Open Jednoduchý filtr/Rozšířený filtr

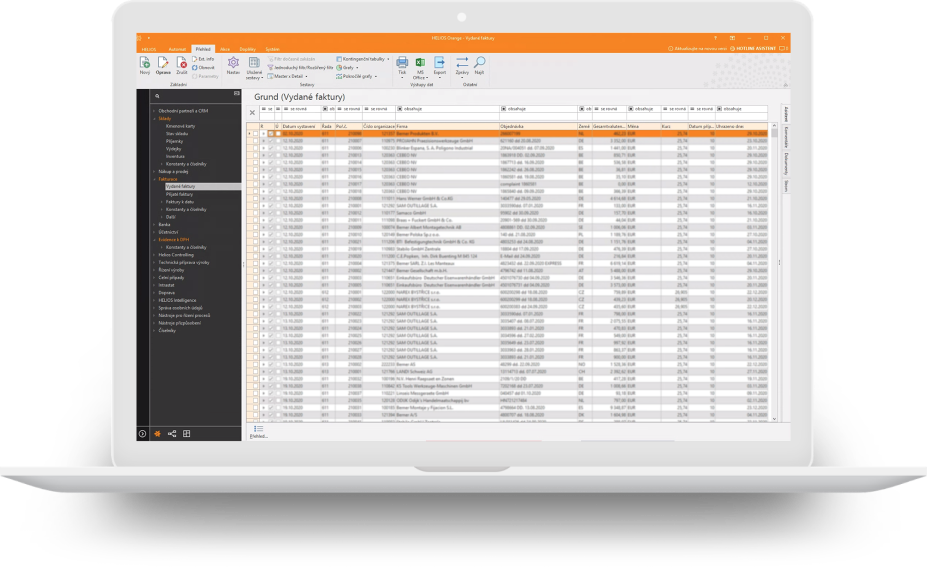300,67
